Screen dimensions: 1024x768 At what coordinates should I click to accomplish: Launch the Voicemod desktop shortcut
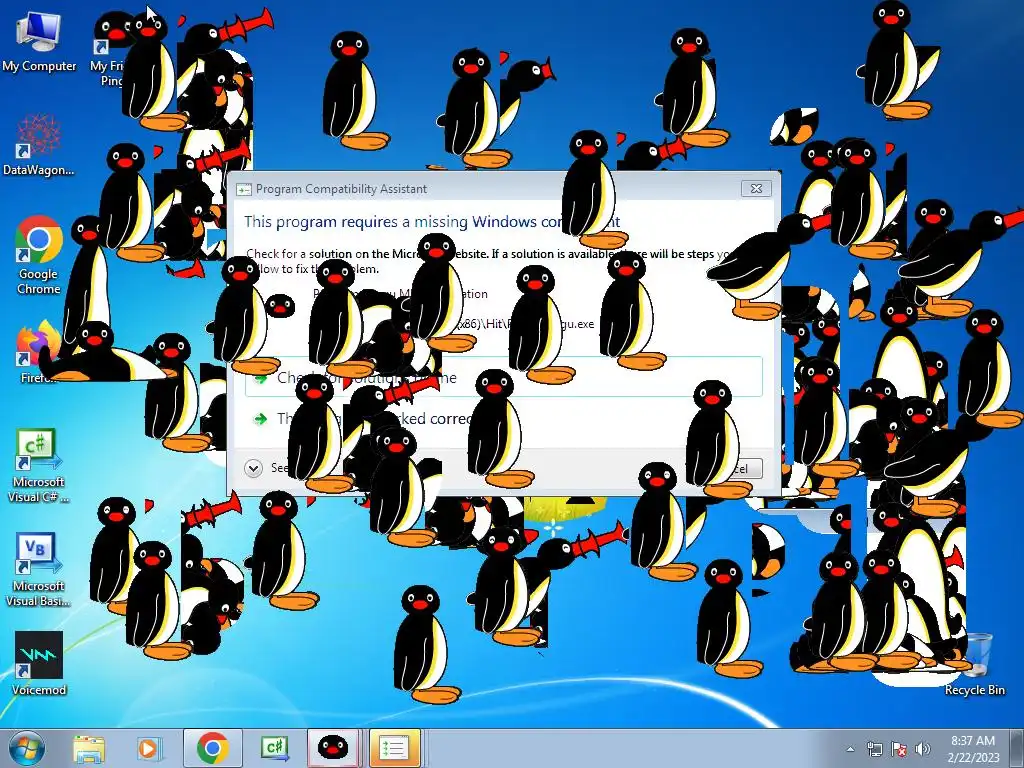(39, 663)
